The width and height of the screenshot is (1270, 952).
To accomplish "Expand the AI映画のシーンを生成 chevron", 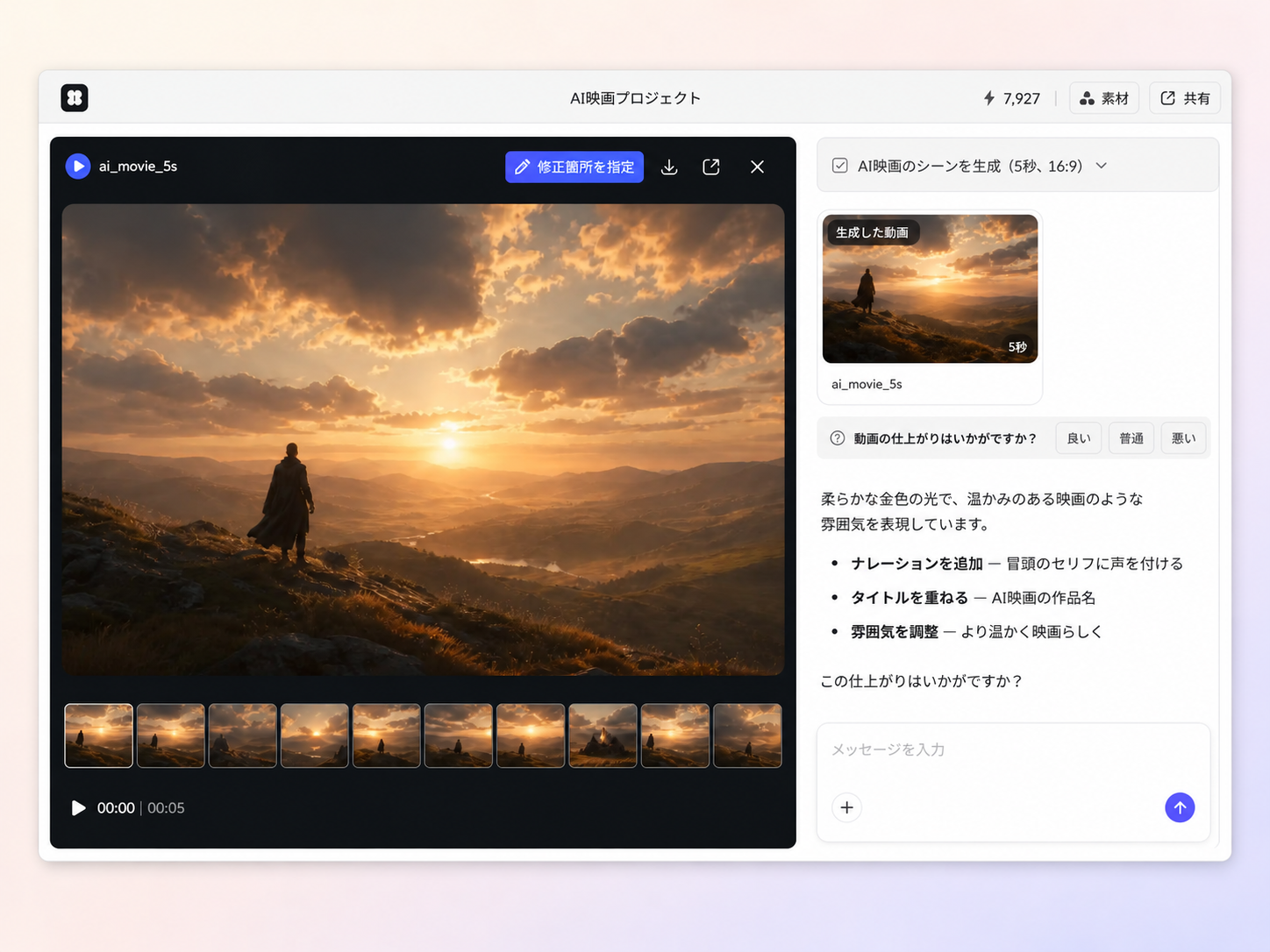I will click(1102, 166).
